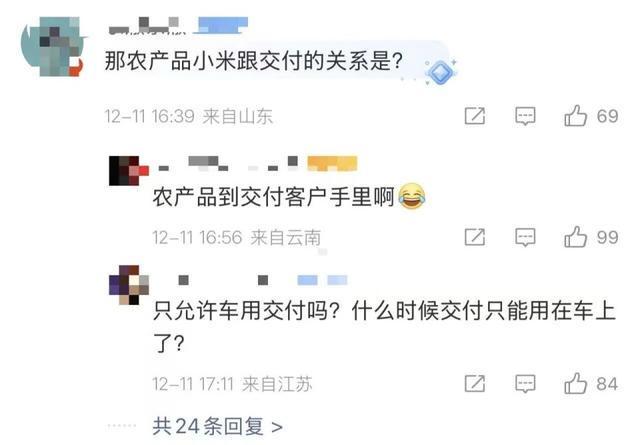Open the Yunnan replier's avatar

pyautogui.click(x=129, y=171)
